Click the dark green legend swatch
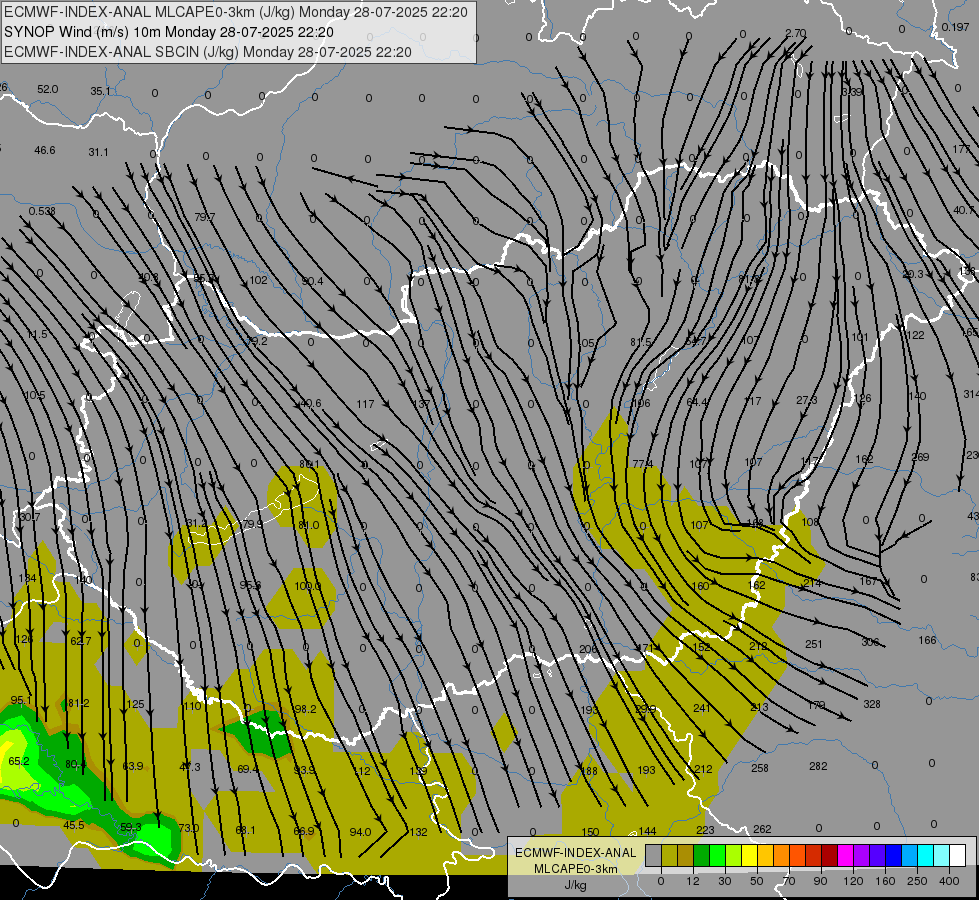Screen dimensions: 979x900 click(702, 855)
